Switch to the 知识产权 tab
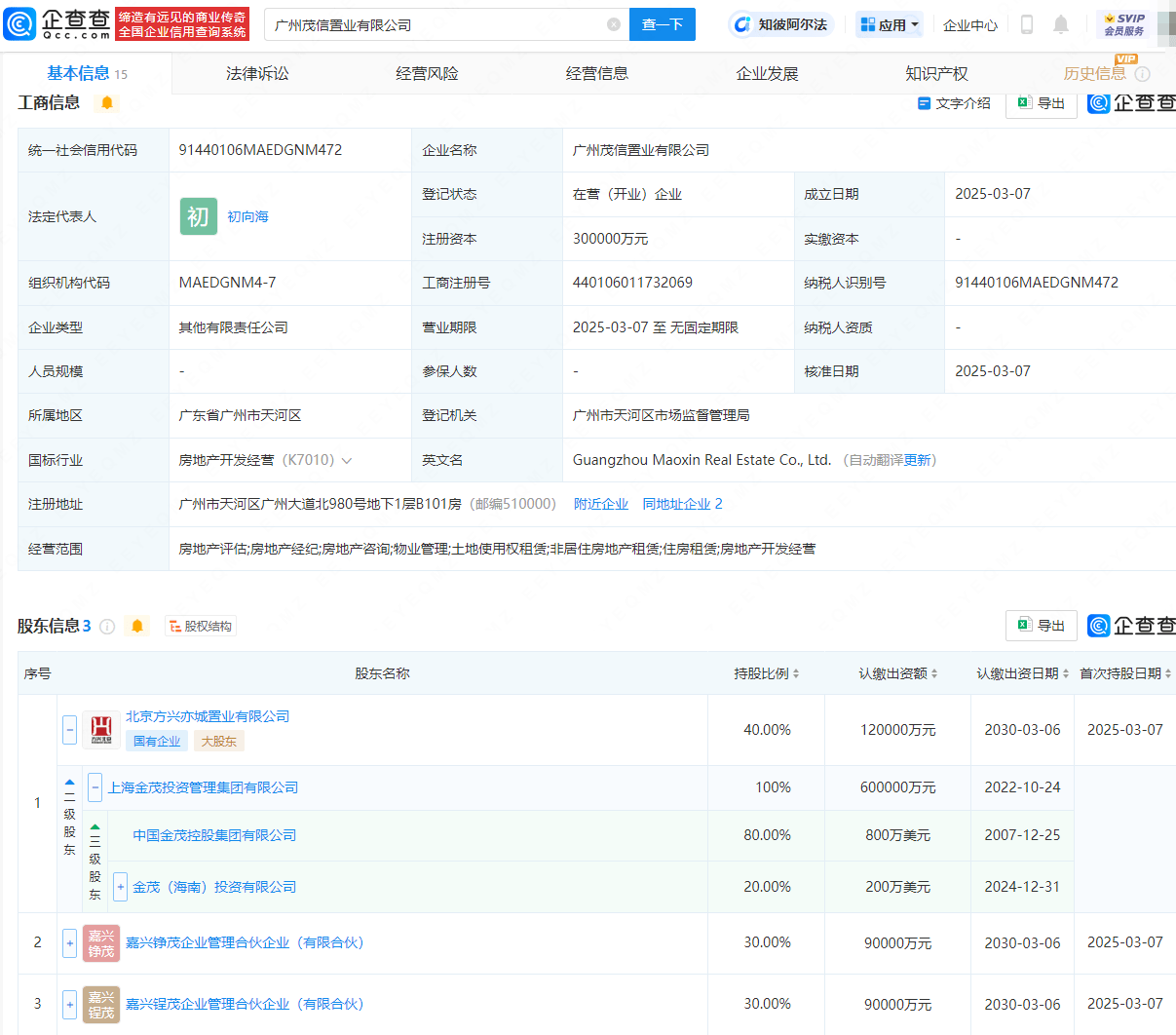The height and width of the screenshot is (1035, 1176). [x=936, y=73]
